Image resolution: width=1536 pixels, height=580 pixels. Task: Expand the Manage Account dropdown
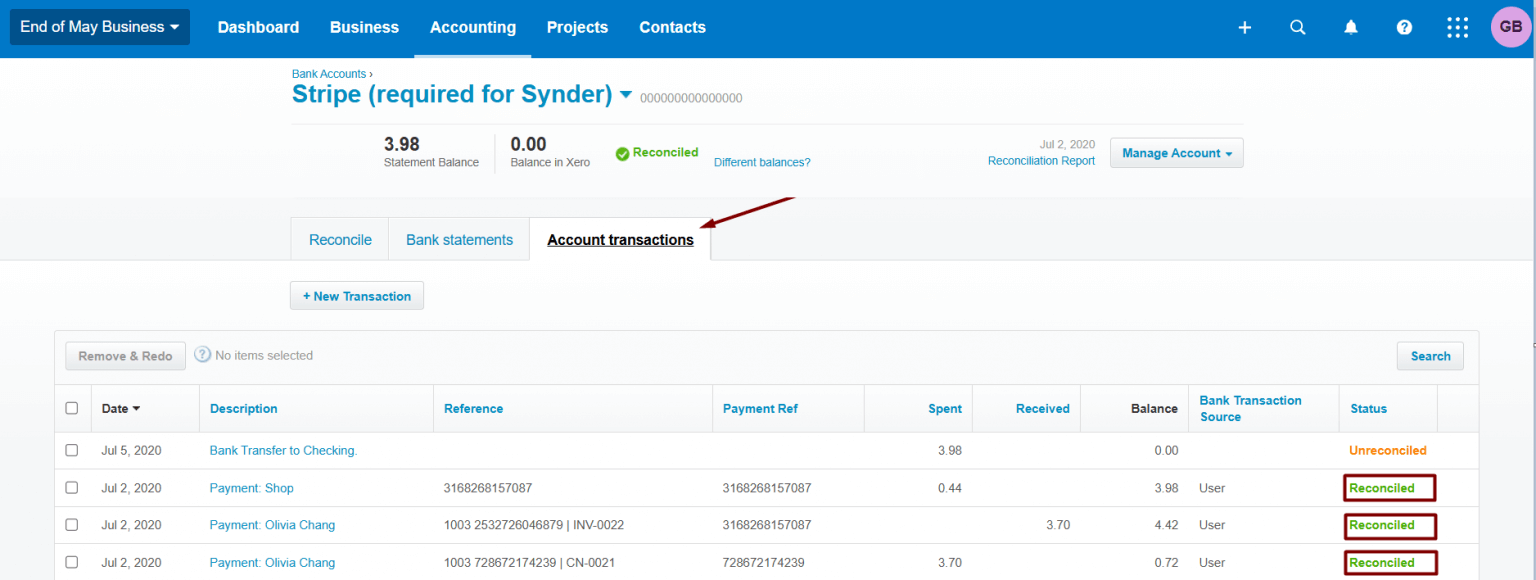coord(1176,152)
